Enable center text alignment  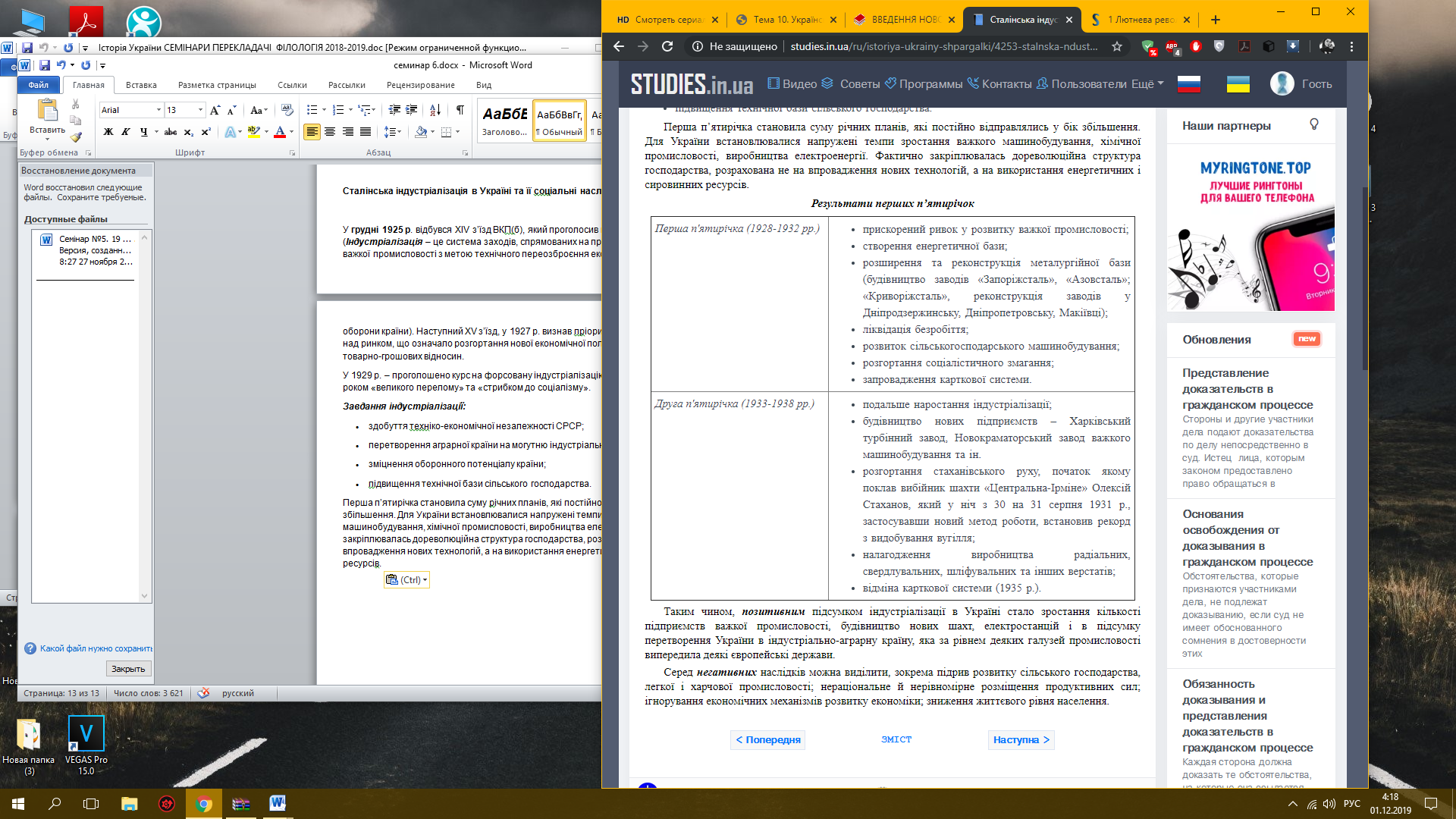(330, 132)
